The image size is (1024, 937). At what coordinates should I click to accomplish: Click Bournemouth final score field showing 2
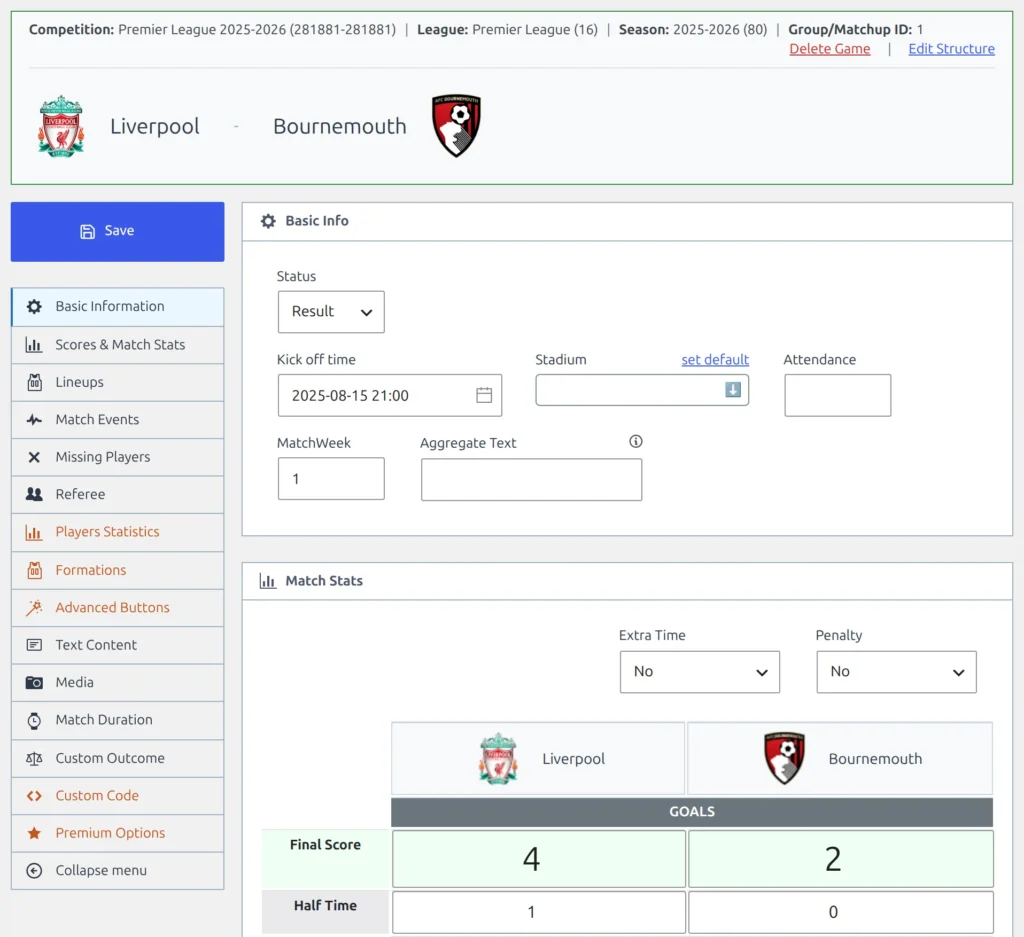pyautogui.click(x=840, y=859)
